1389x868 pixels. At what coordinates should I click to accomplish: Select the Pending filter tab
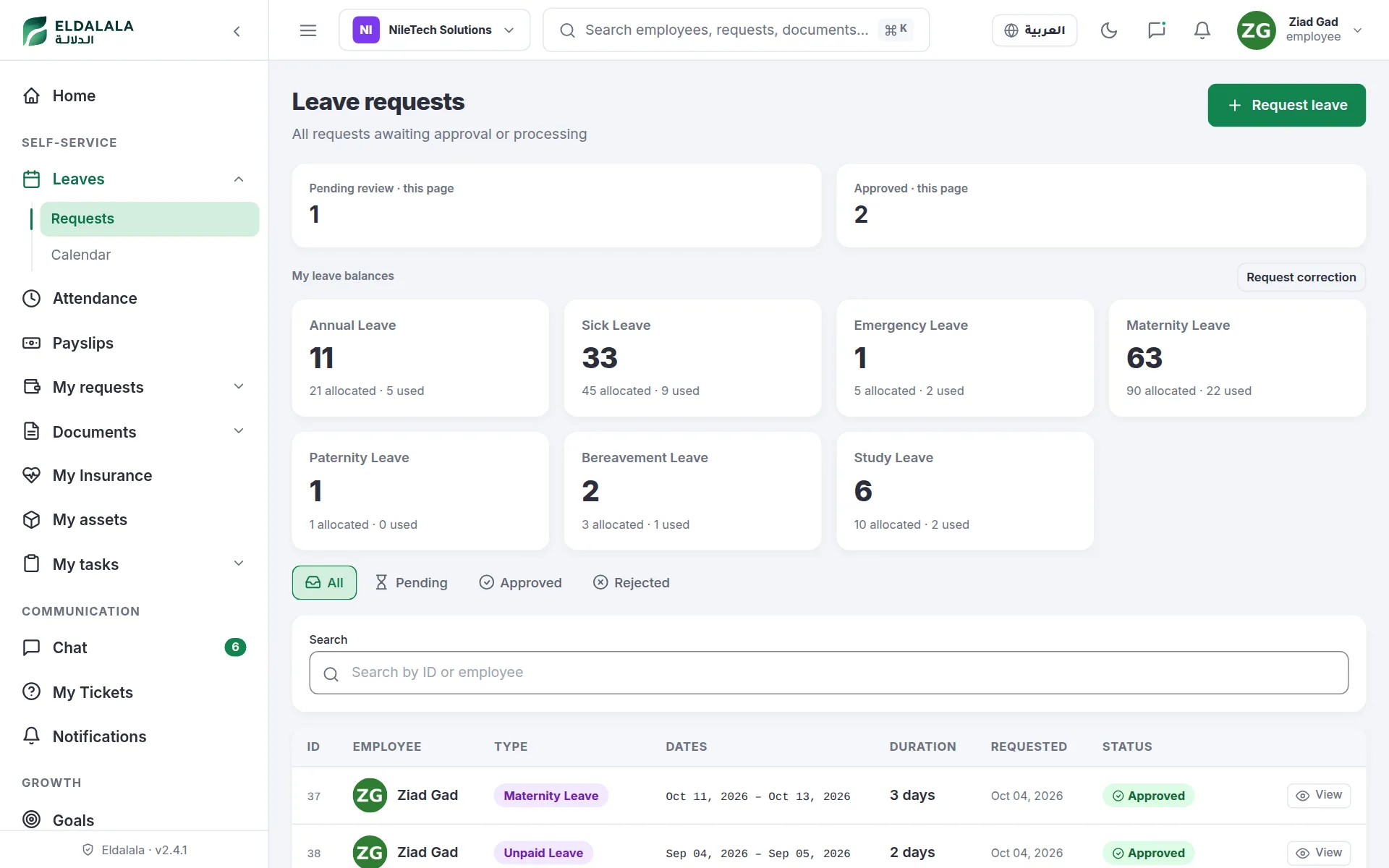411,582
